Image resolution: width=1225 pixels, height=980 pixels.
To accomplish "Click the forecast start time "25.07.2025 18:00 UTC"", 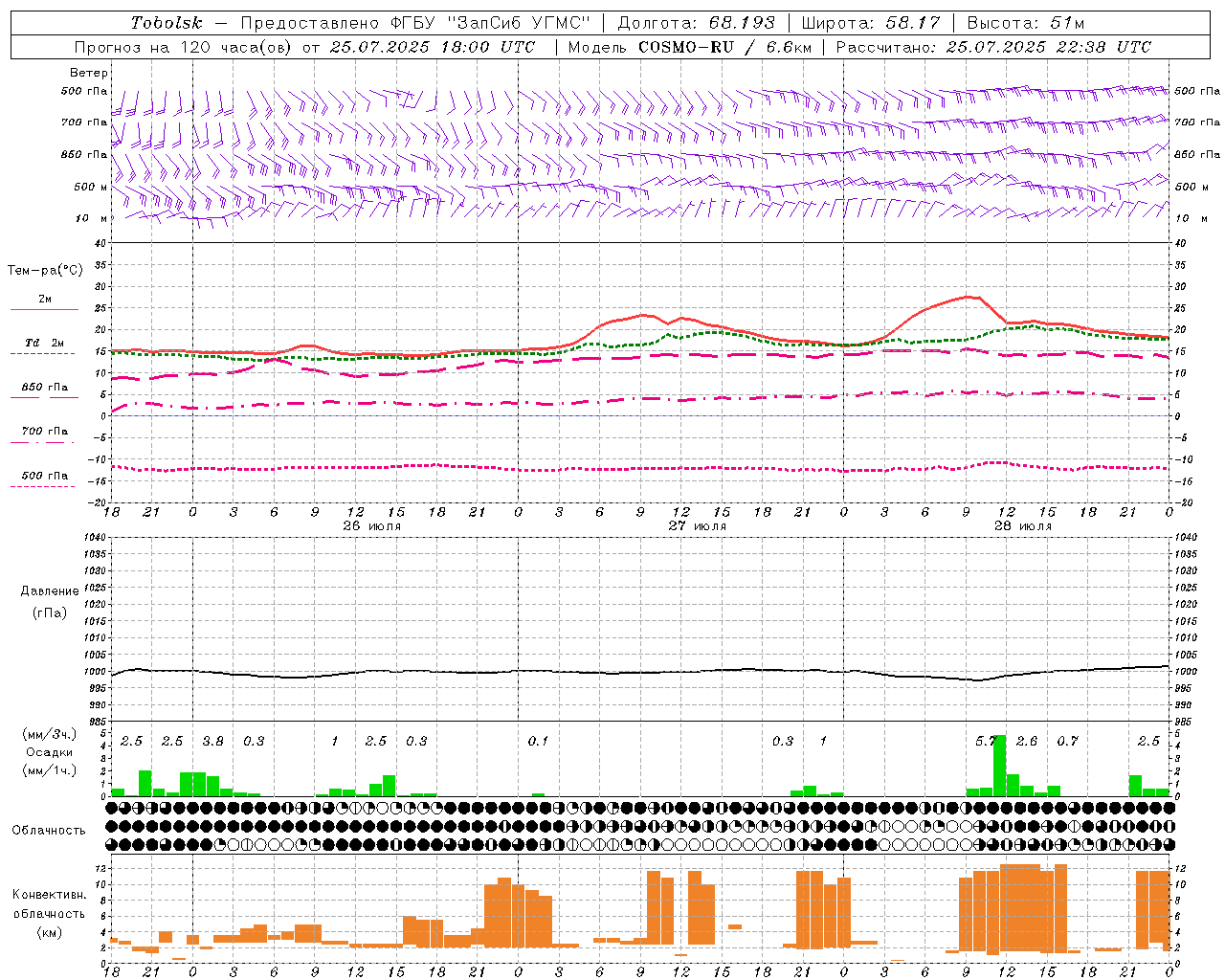I will point(432,47).
